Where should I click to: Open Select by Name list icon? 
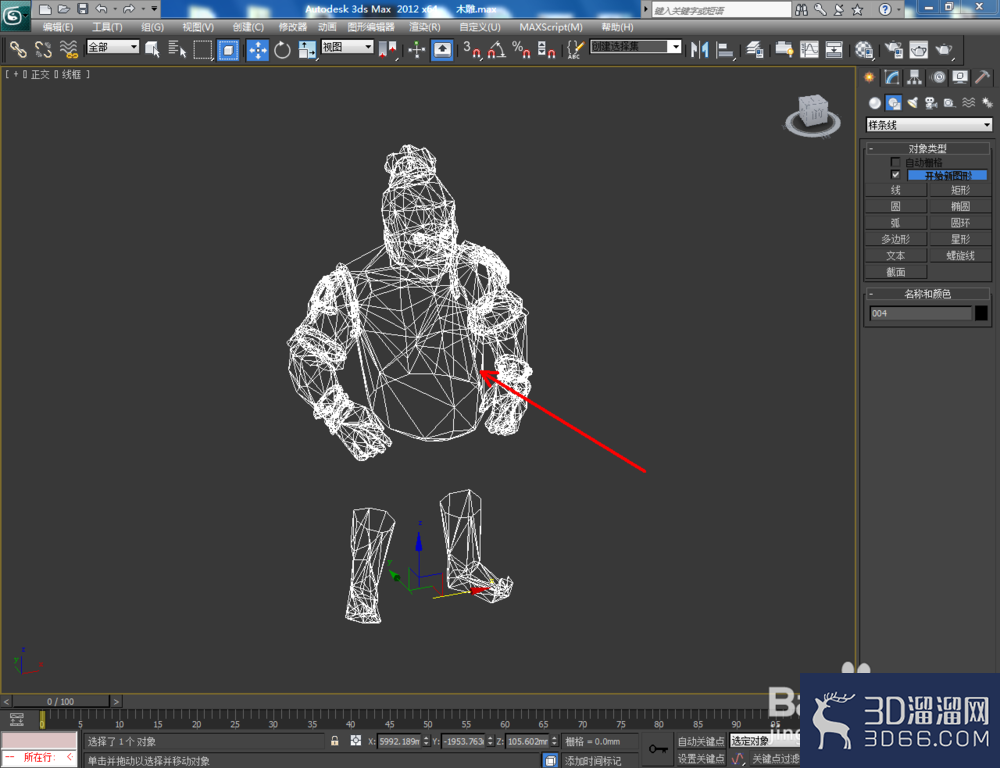[x=177, y=49]
